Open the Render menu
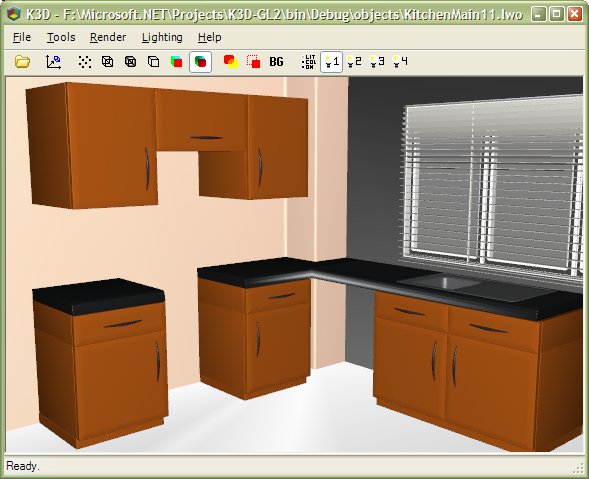 [x=108, y=37]
